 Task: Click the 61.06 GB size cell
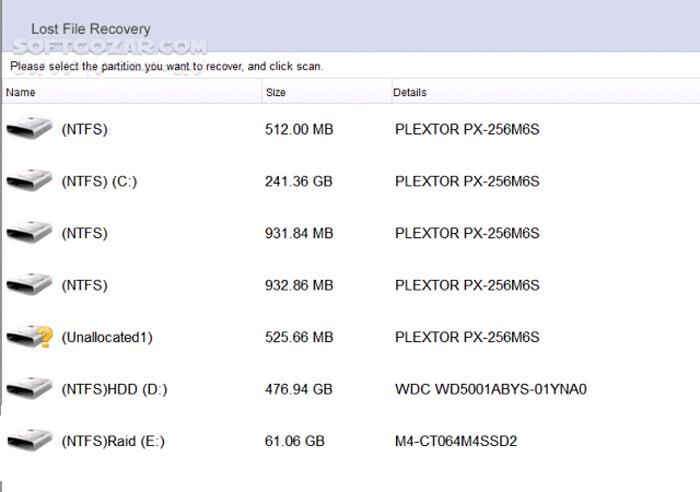[295, 441]
